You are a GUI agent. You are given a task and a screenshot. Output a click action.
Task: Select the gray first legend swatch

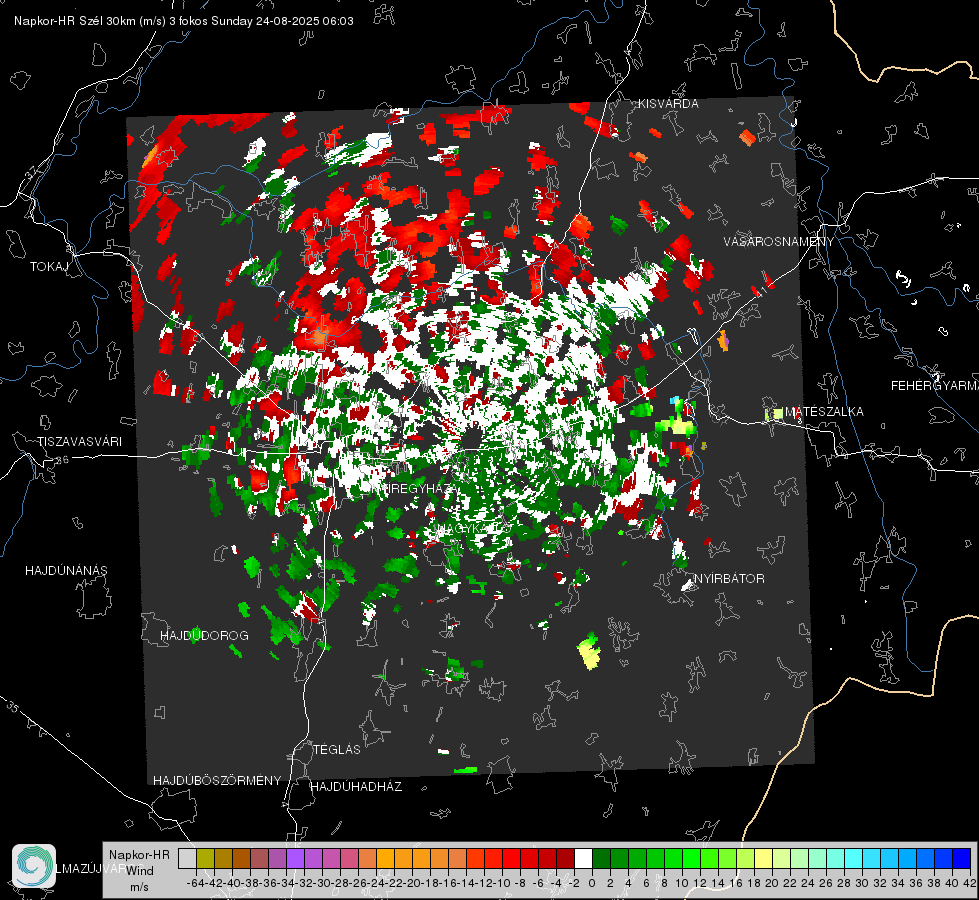pos(187,858)
